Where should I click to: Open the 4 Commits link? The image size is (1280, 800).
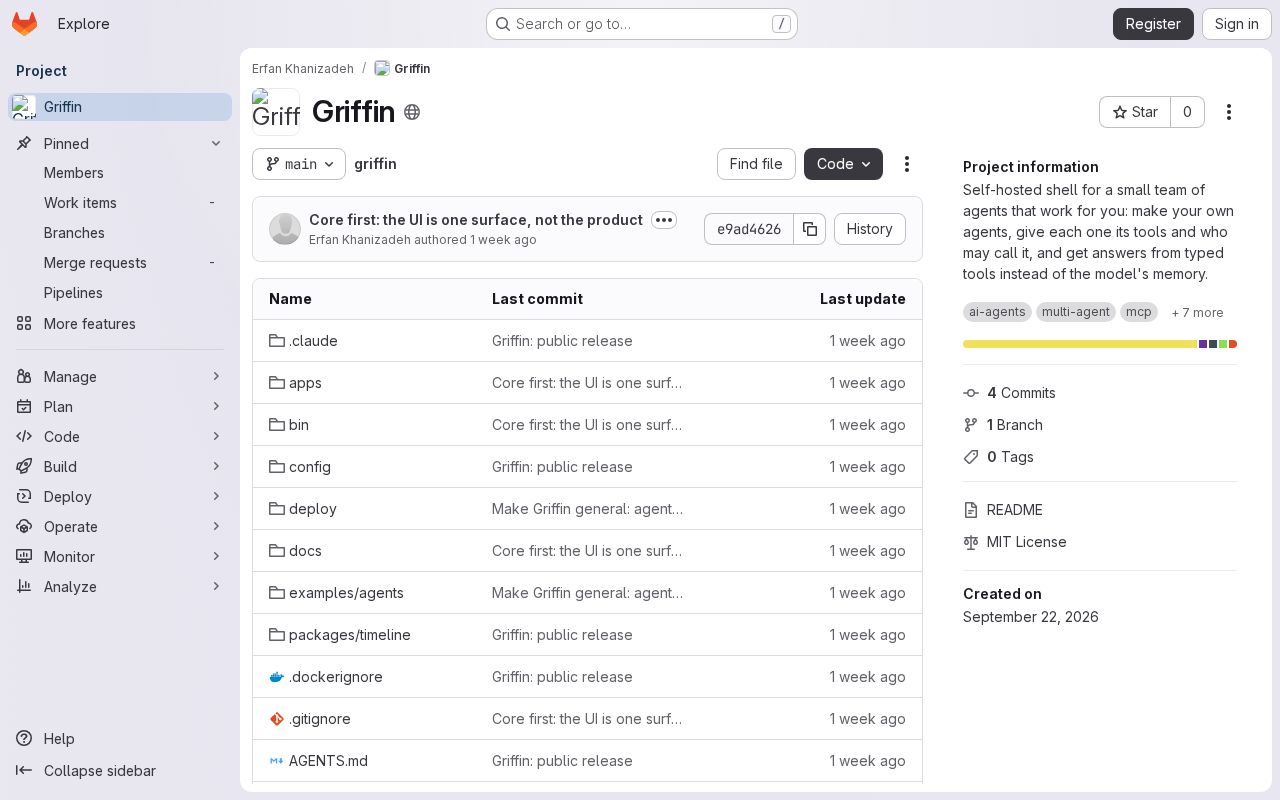(x=1021, y=393)
